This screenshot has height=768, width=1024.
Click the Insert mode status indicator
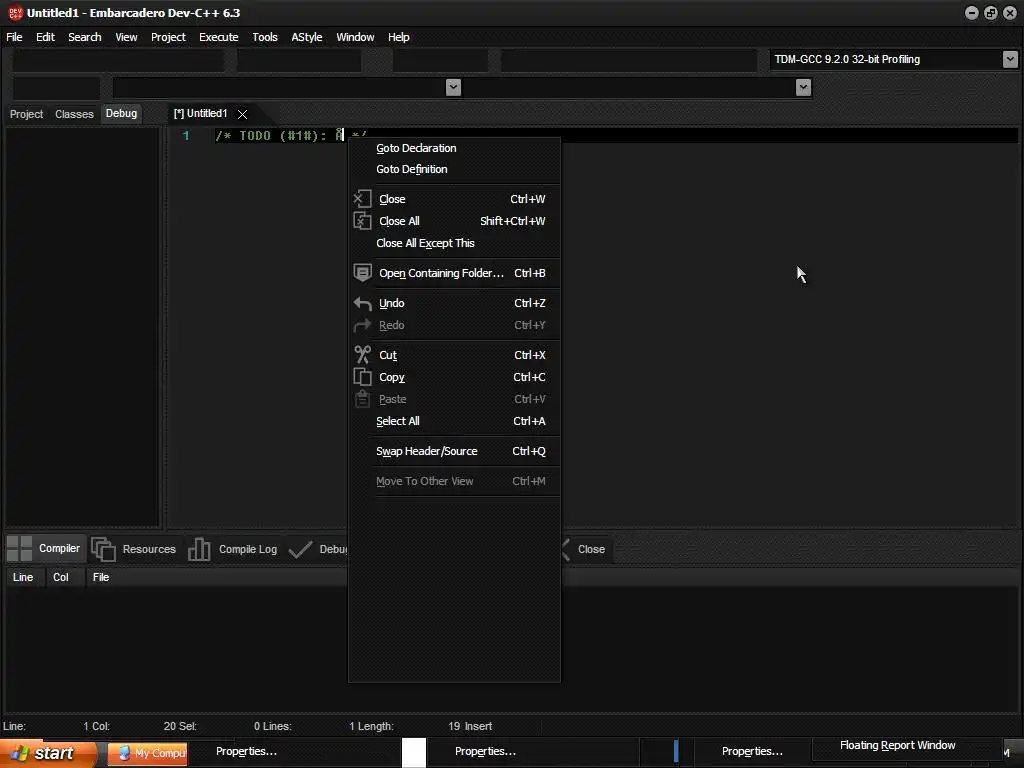tap(479, 726)
